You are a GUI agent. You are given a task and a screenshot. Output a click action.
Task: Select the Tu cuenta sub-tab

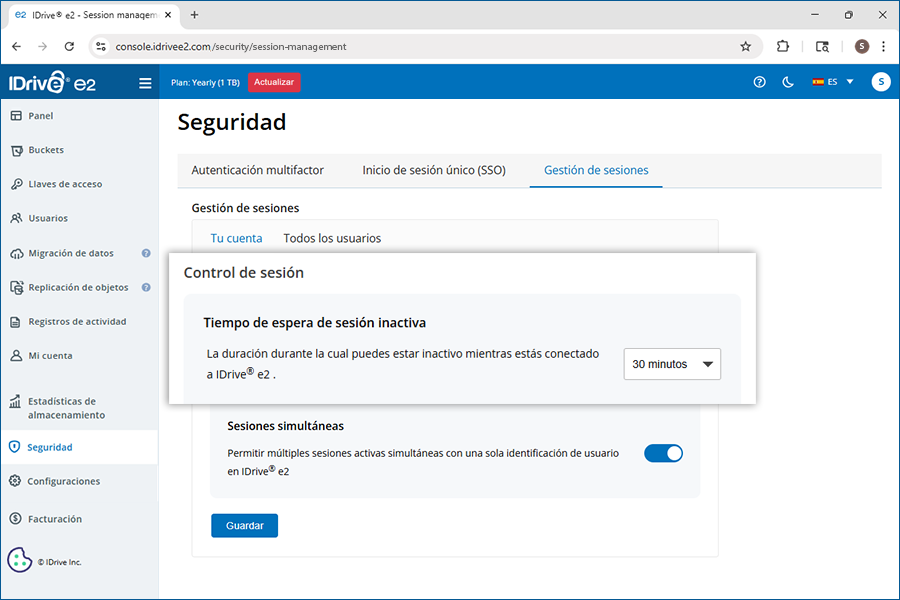coord(236,238)
